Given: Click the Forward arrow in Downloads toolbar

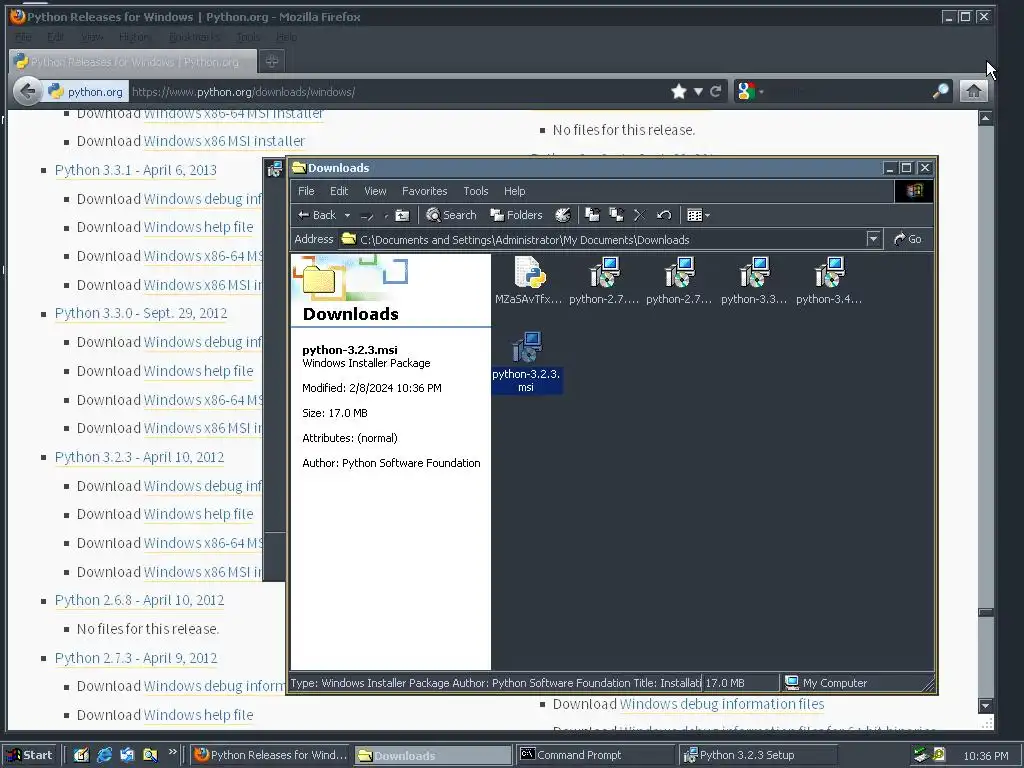Looking at the screenshot, I should 367,215.
